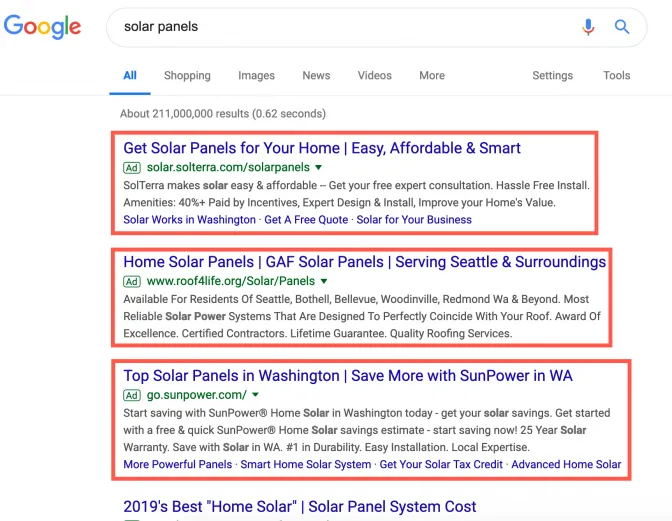Click the magnifying glass search icon
The image size is (672, 521).
click(622, 27)
